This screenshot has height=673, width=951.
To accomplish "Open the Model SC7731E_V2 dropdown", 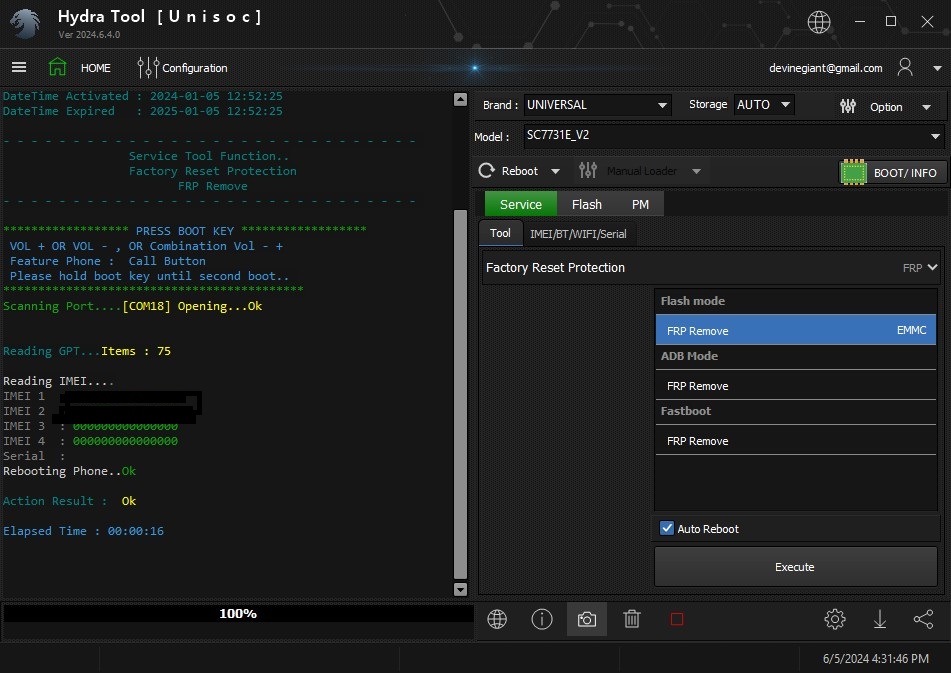I will pos(733,136).
